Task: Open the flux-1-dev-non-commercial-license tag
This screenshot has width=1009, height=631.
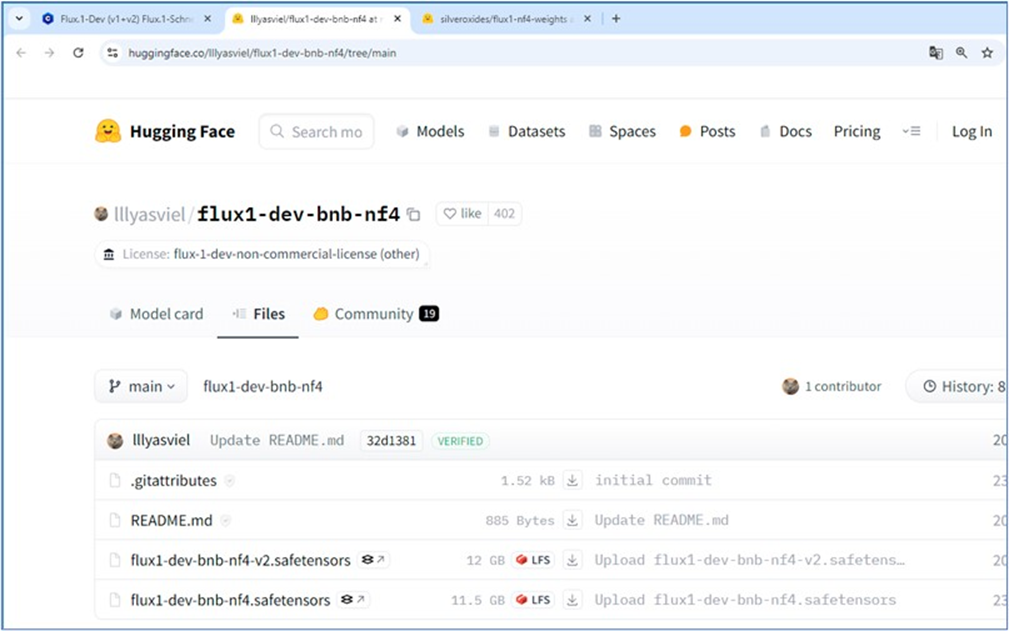Action: pos(262,254)
